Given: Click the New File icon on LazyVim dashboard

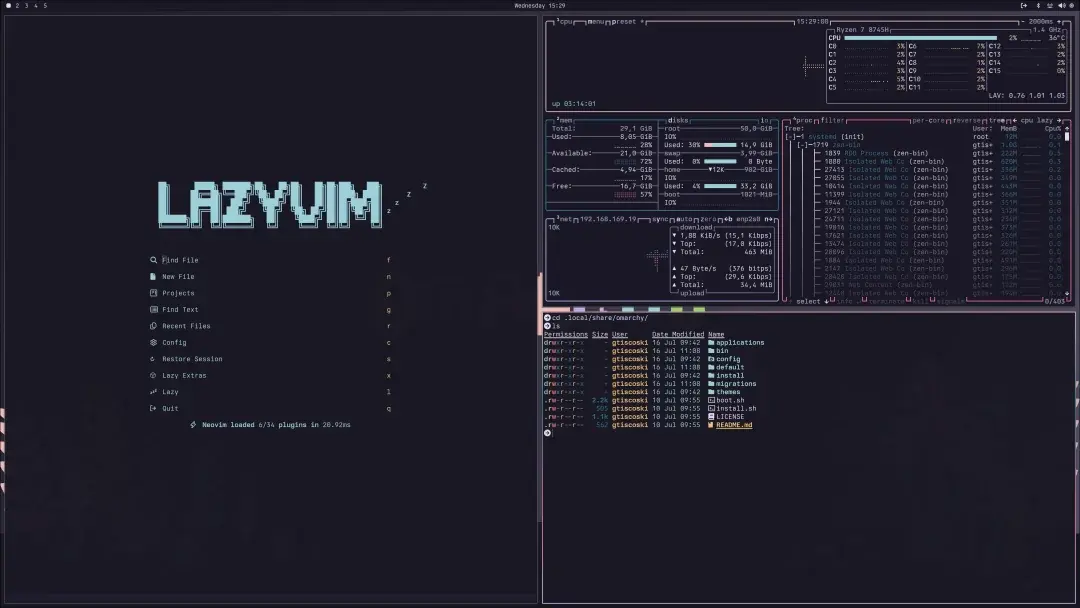Looking at the screenshot, I should pos(152,276).
